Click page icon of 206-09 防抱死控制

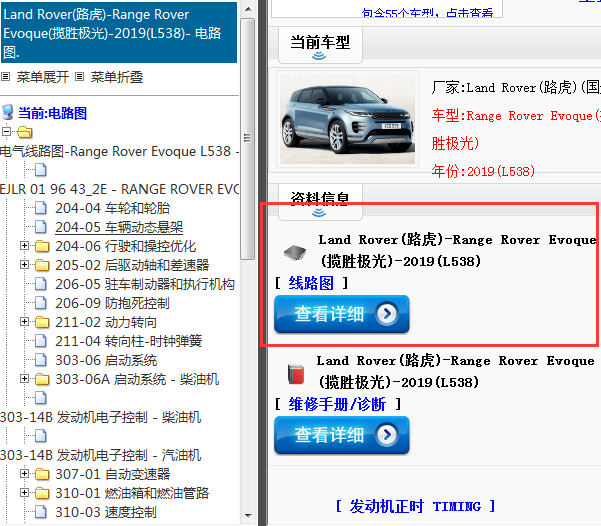(x=41, y=303)
